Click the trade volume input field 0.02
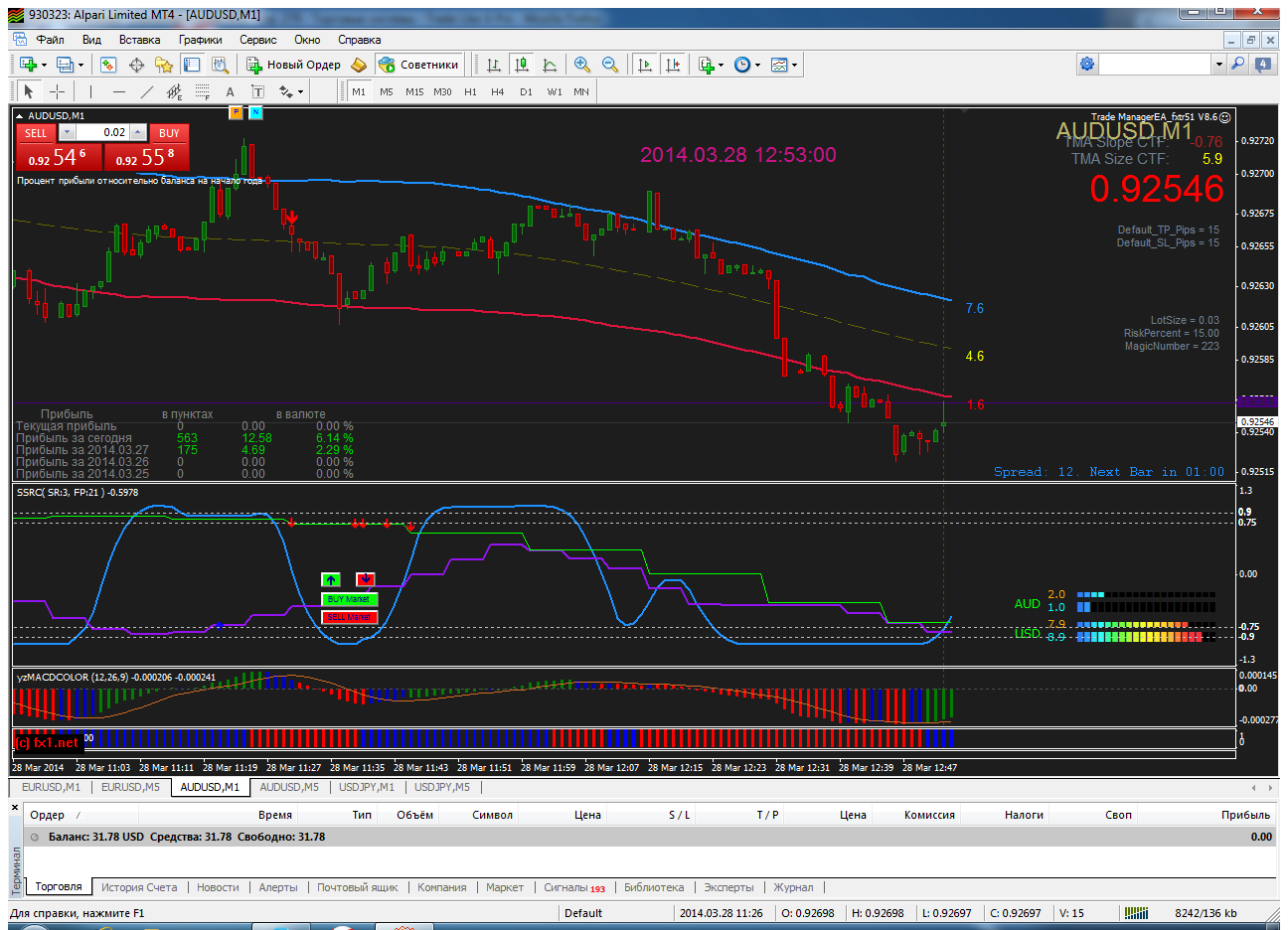The image size is (1288, 930). [x=102, y=132]
